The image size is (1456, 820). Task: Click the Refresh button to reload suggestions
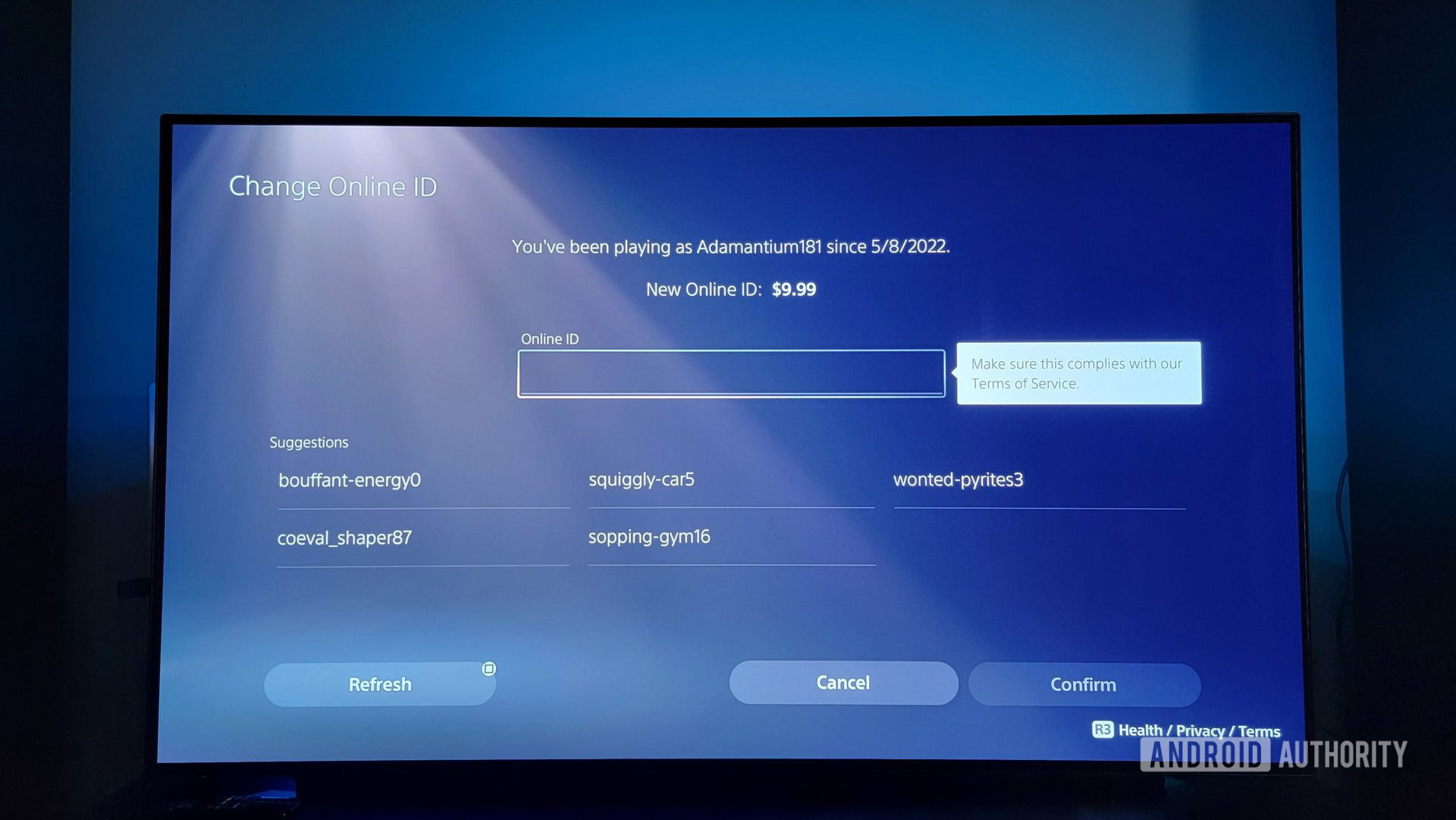(x=379, y=684)
